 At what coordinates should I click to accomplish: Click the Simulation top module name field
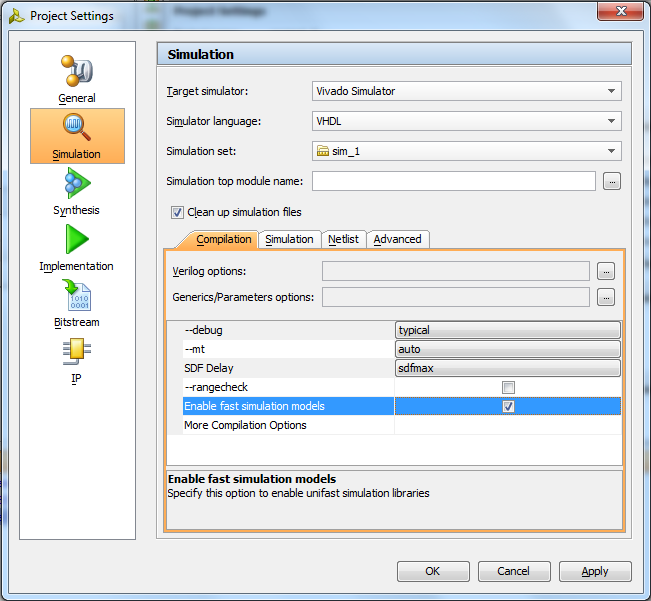(x=453, y=181)
